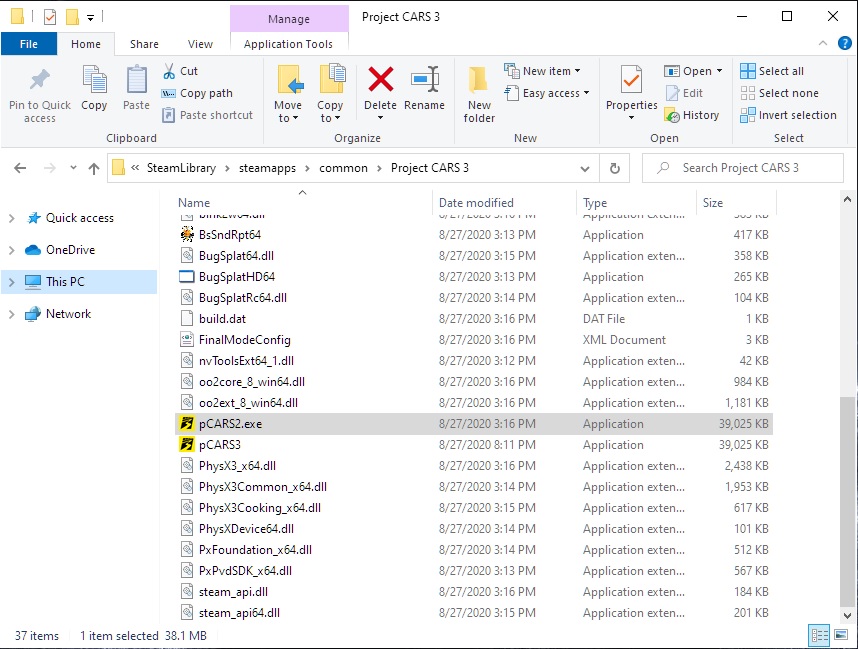
Task: Click the History icon
Action: pos(672,115)
